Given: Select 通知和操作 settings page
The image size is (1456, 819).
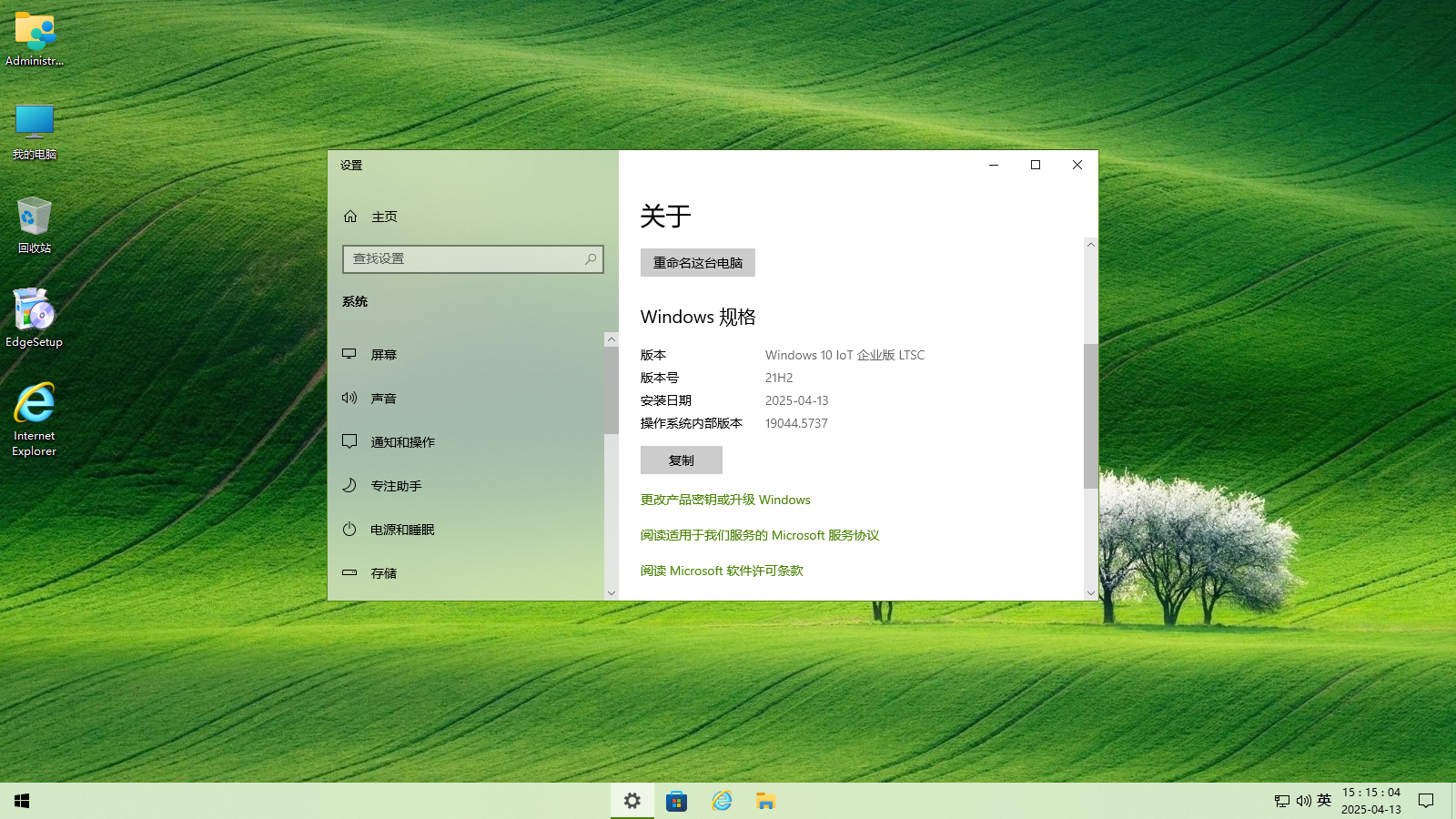Looking at the screenshot, I should click(x=465, y=441).
